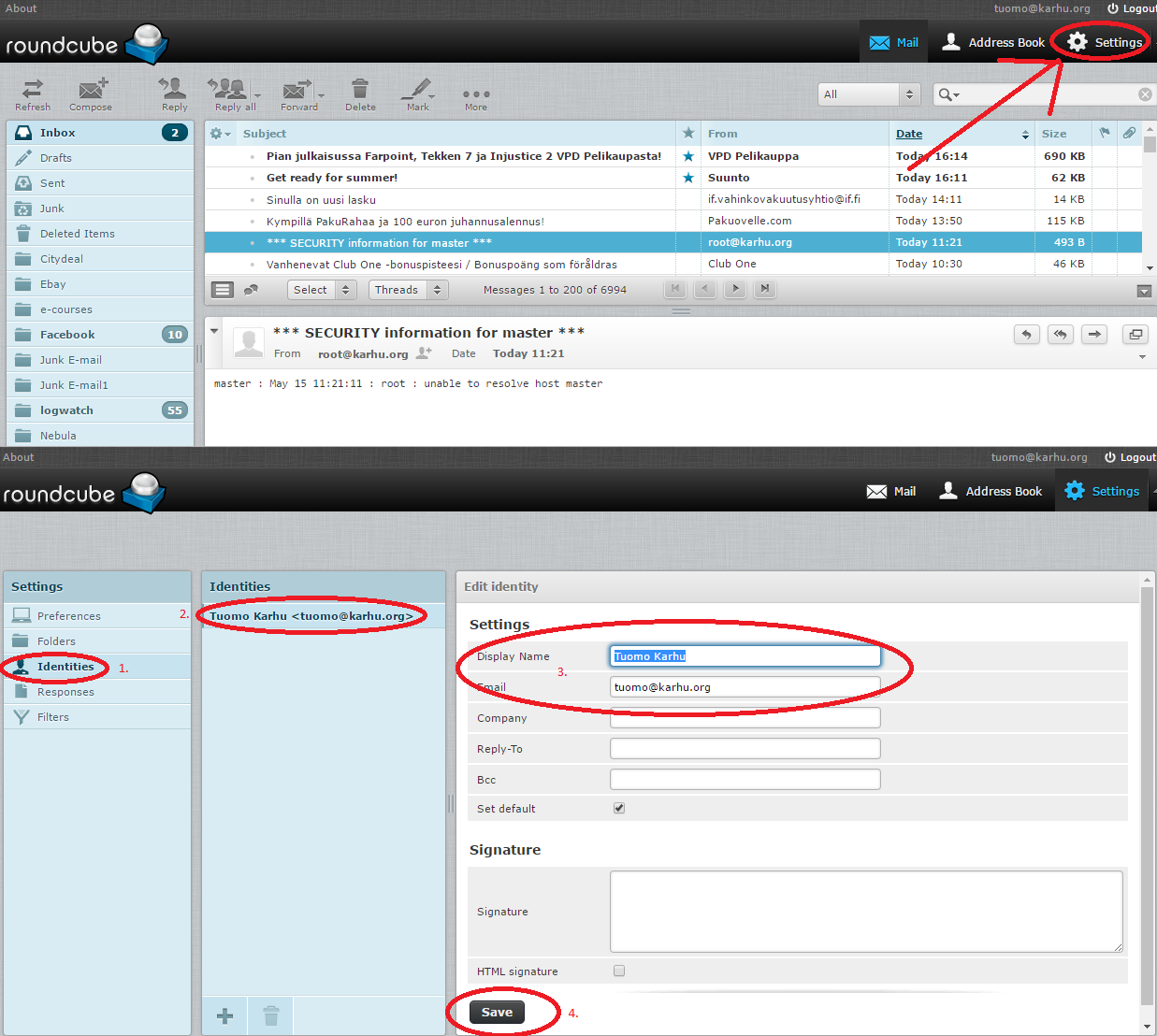Viewport: 1157px width, 1036px height.
Task: Open the More actions toolbar icon
Action: pos(476,94)
